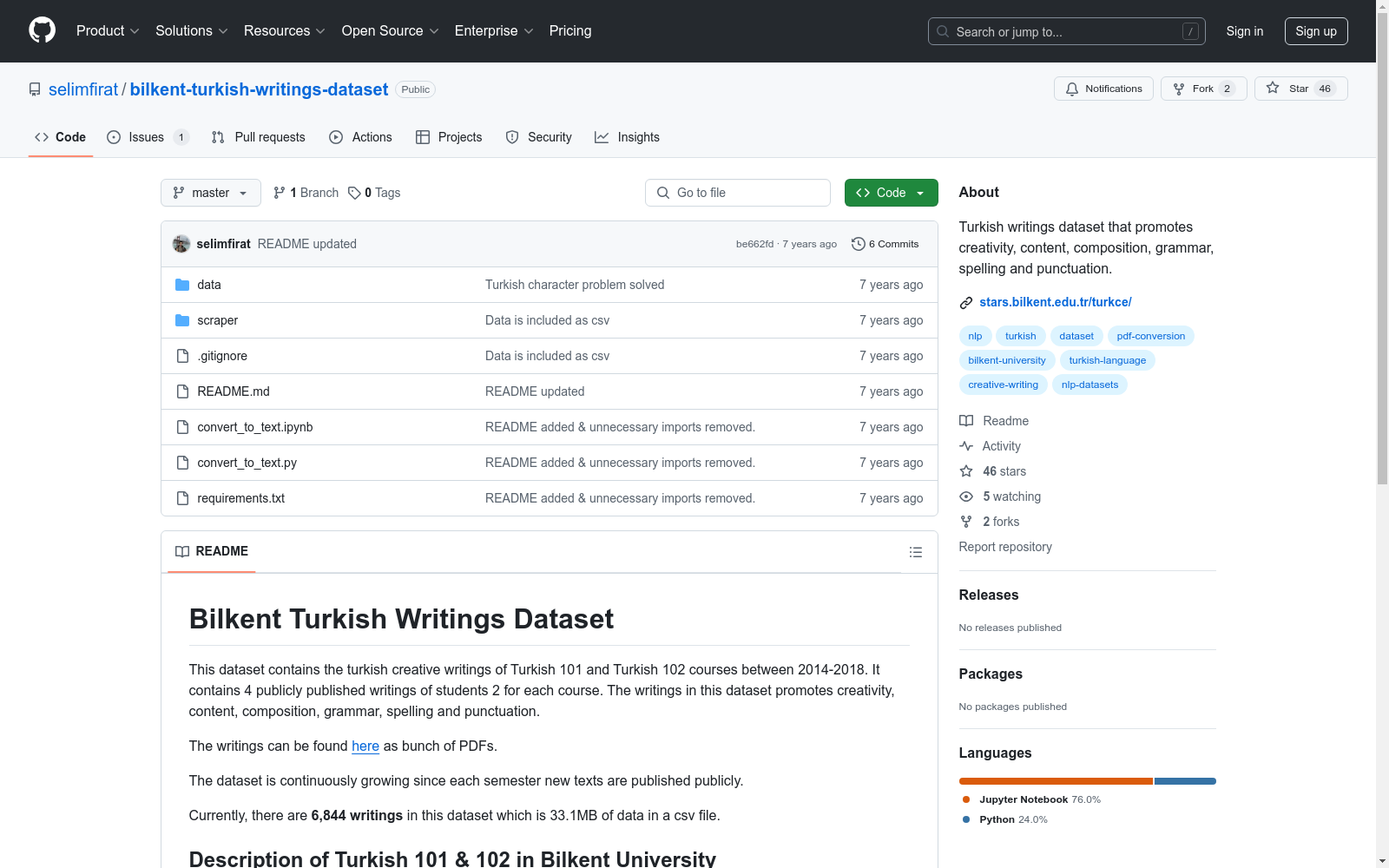Open the Python language entry
Screen dimensions: 1389x868
[1005, 819]
